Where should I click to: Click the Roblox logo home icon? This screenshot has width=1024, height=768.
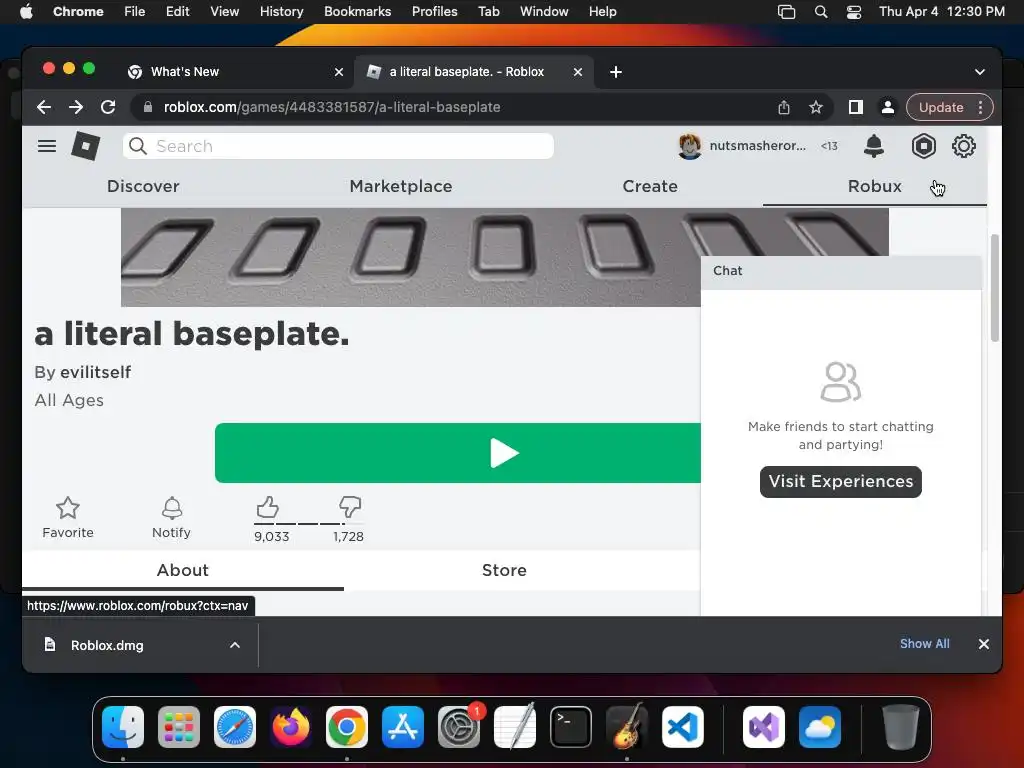click(86, 146)
